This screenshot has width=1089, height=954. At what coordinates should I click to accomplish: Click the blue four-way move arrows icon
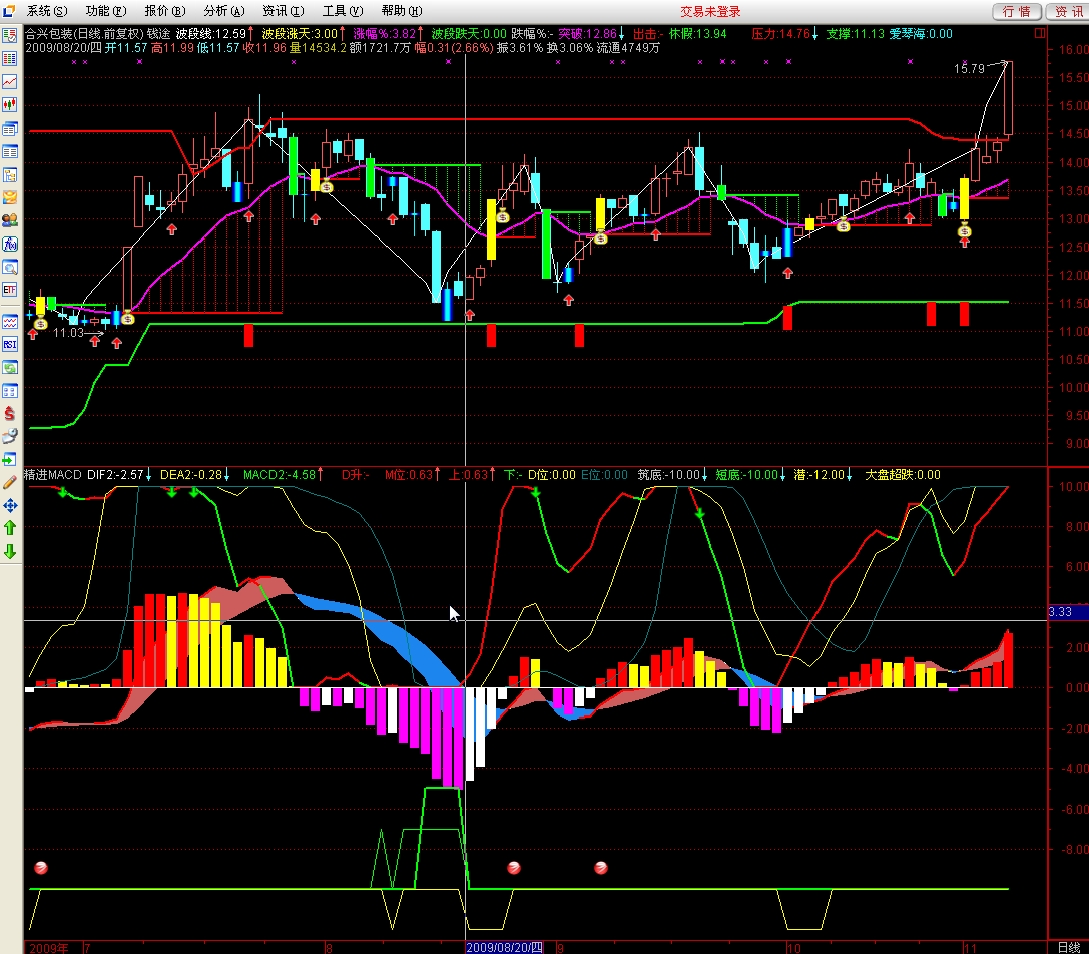pos(10,506)
